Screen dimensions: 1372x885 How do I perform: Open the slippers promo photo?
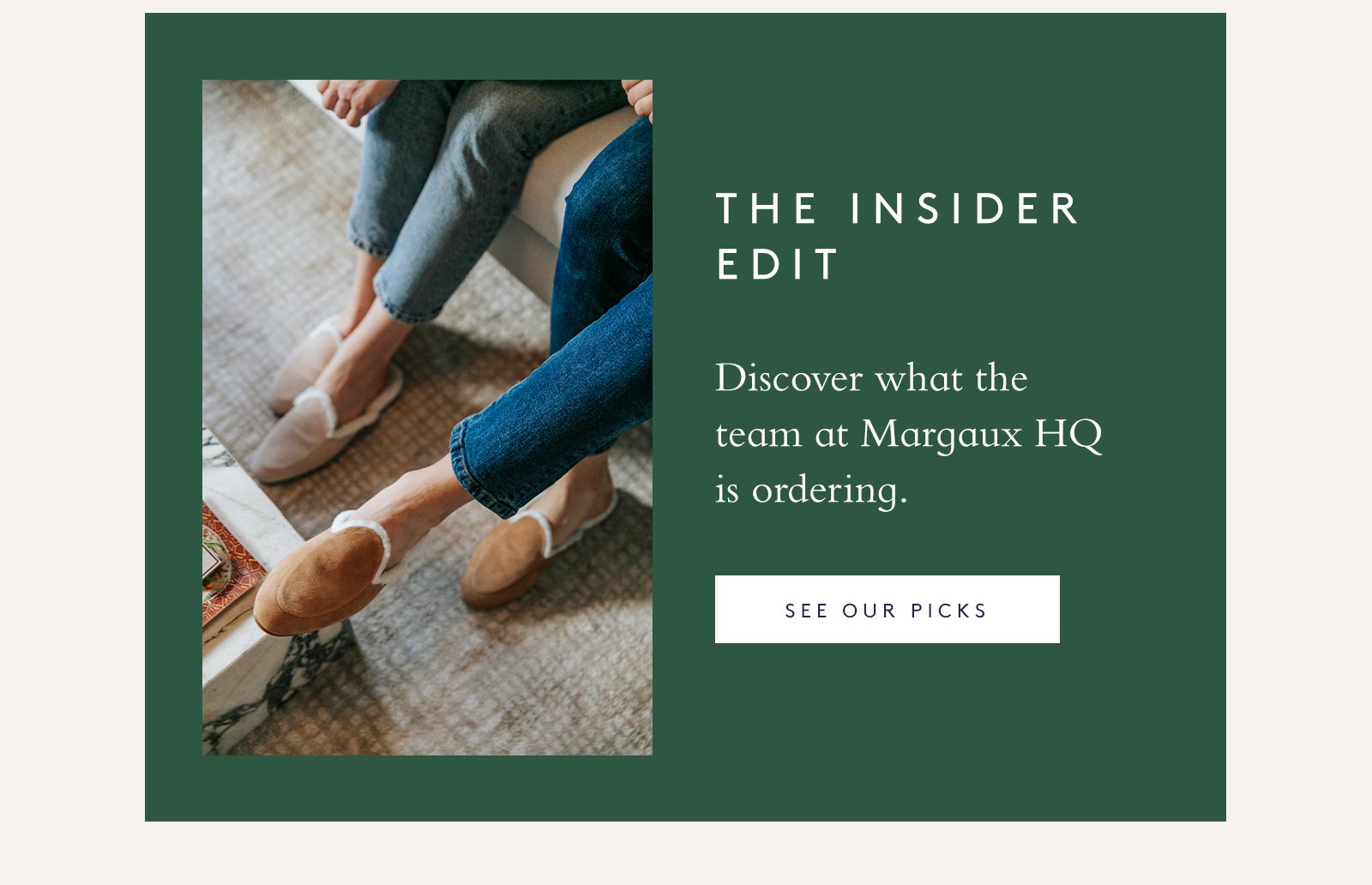[427, 418]
